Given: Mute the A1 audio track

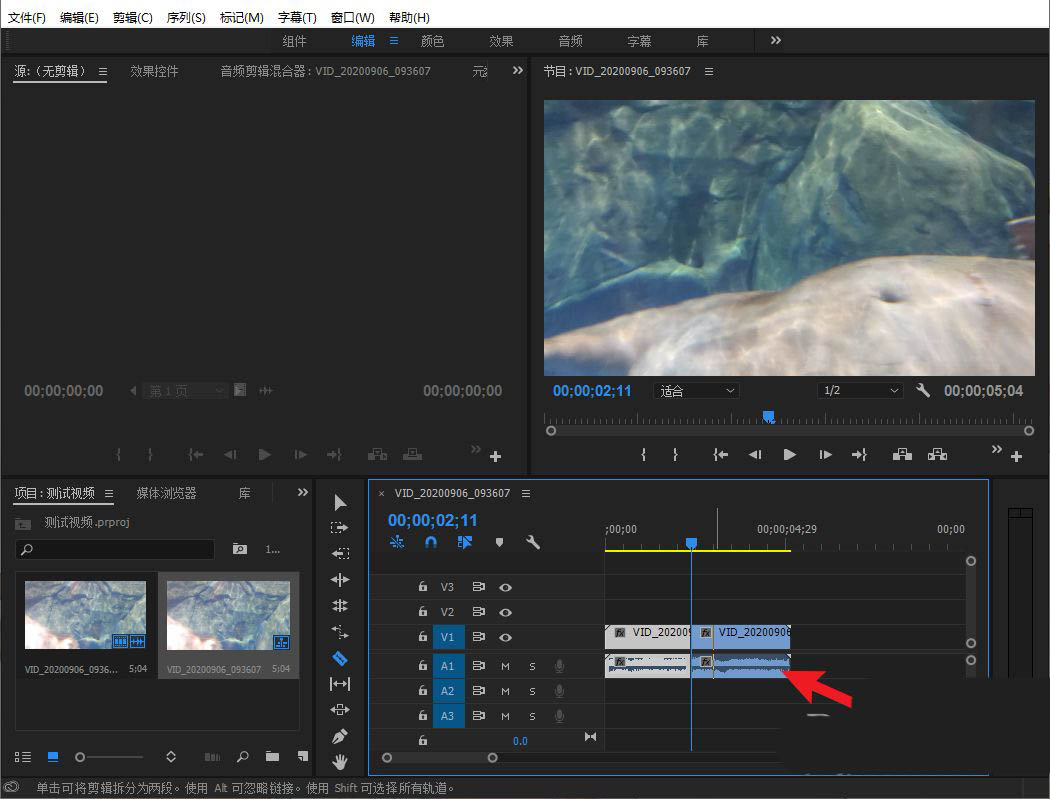Looking at the screenshot, I should tap(505, 665).
